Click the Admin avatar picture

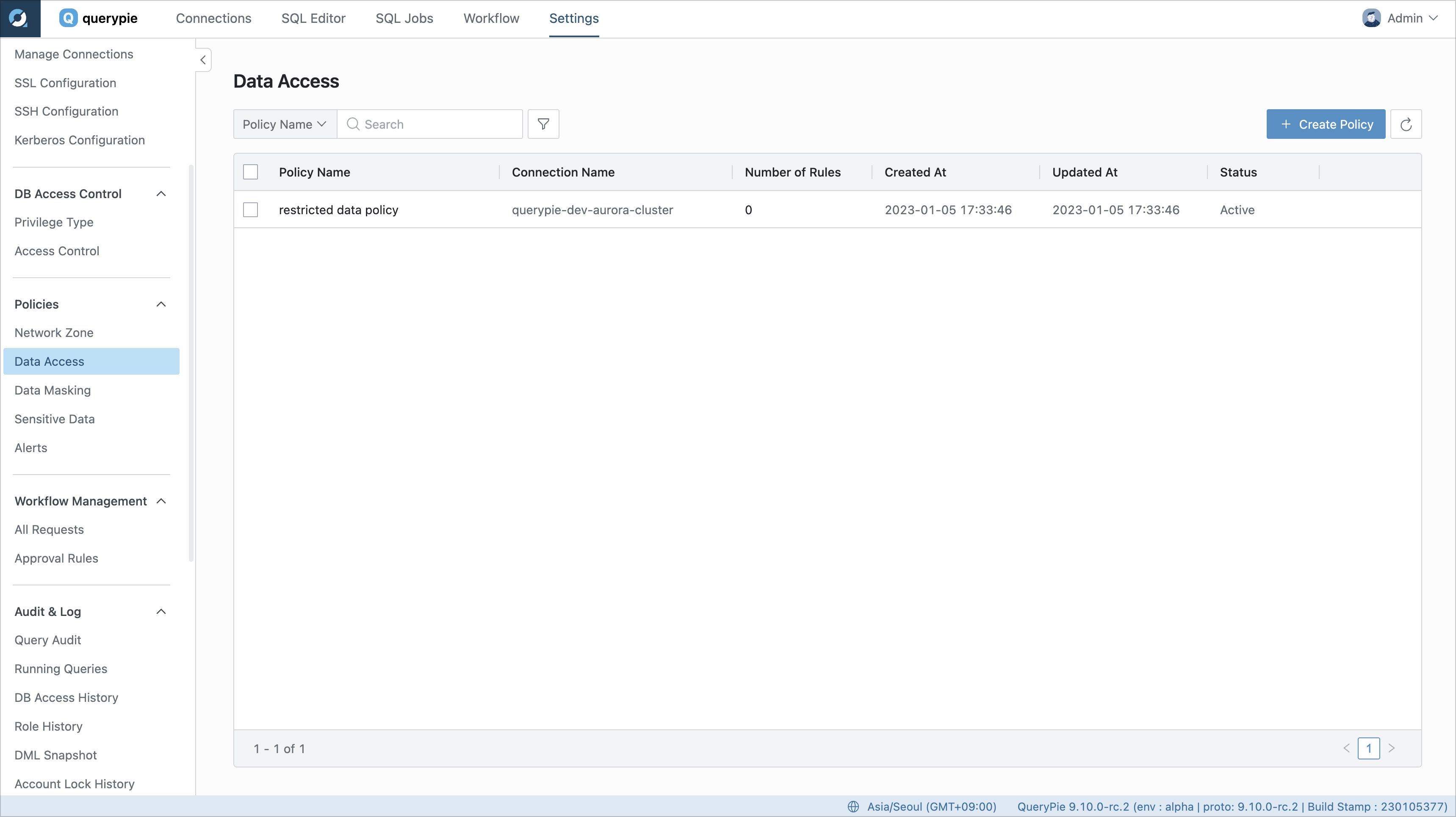tap(1370, 18)
